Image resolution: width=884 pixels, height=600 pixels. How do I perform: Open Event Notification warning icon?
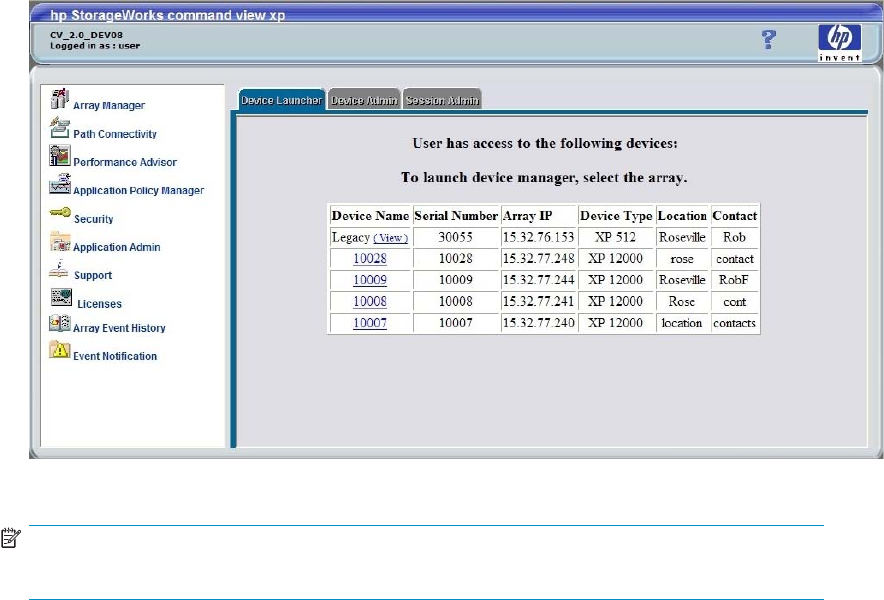pos(59,352)
